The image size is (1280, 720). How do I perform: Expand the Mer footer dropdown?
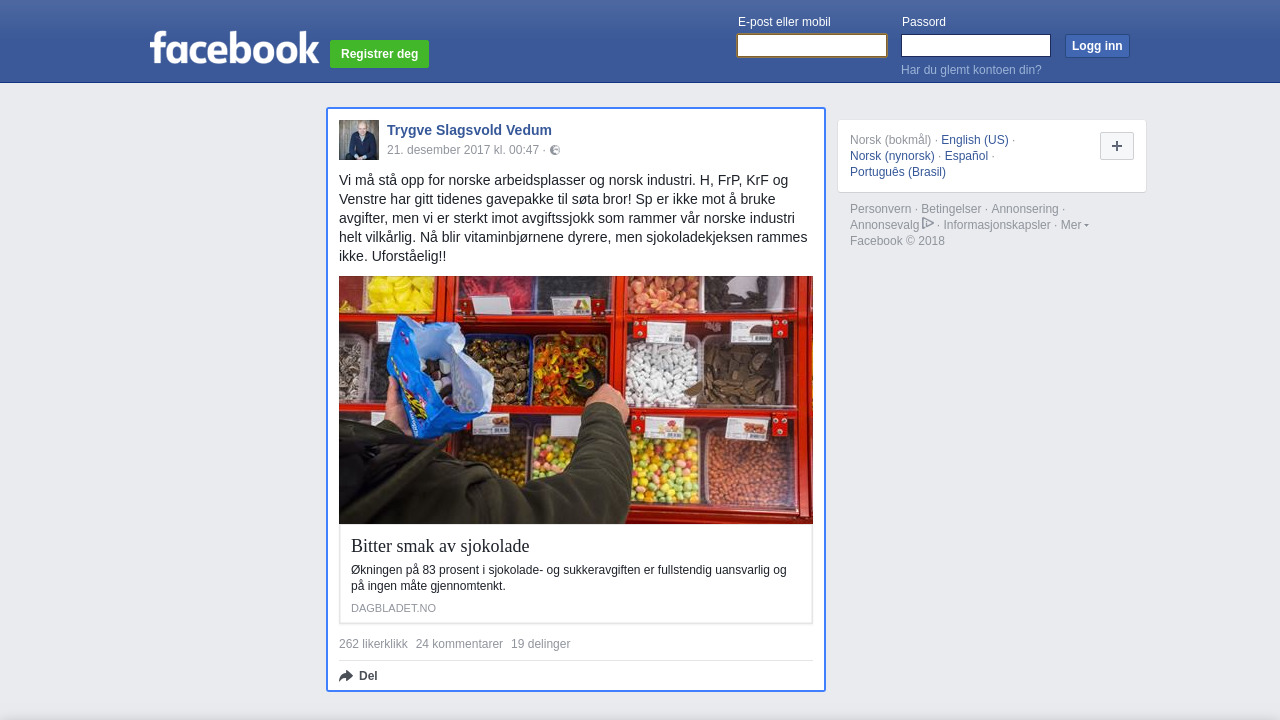1075,225
